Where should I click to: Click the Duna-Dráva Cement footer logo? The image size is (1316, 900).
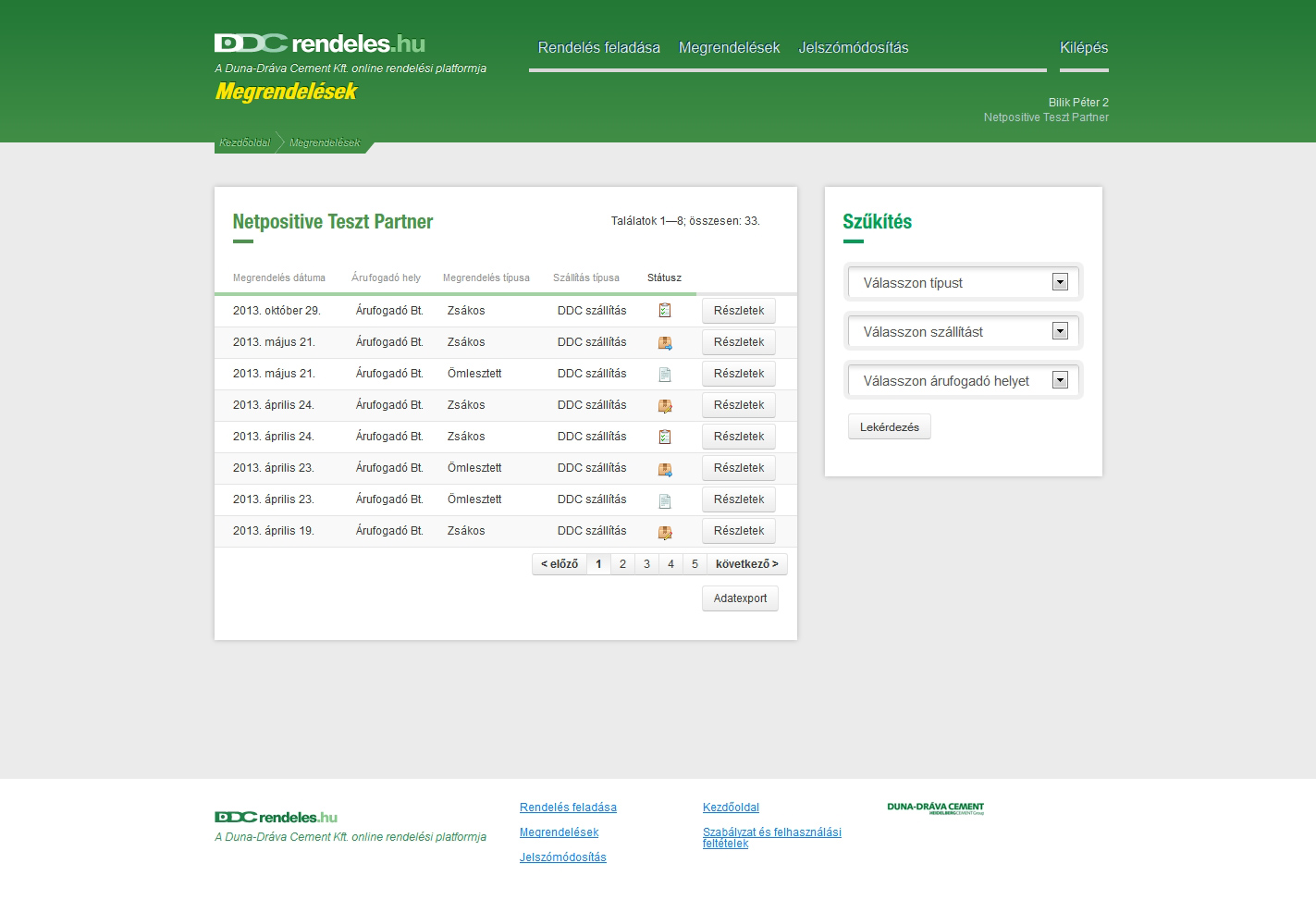pos(935,808)
